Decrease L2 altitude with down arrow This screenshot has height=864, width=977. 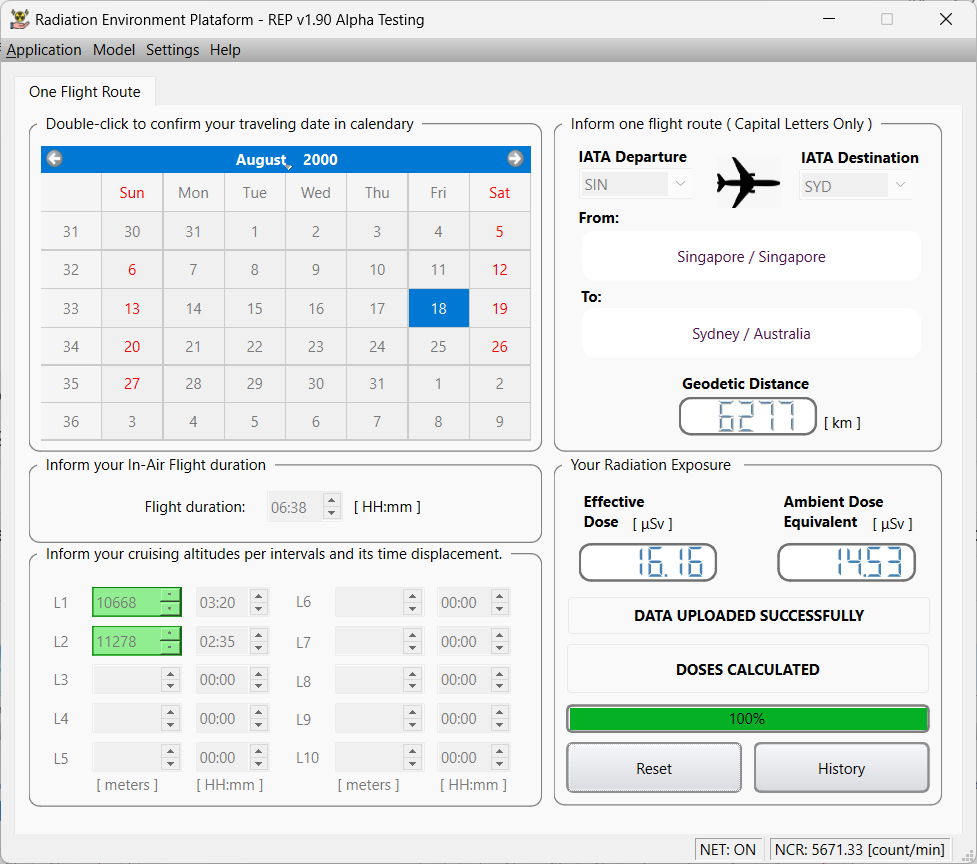pos(171,648)
